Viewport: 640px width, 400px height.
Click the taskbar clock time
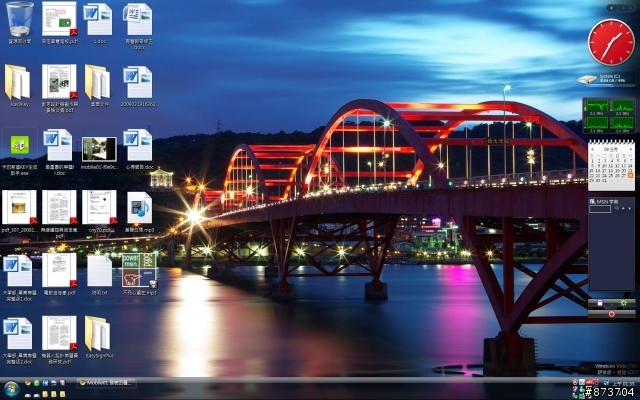pos(626,383)
